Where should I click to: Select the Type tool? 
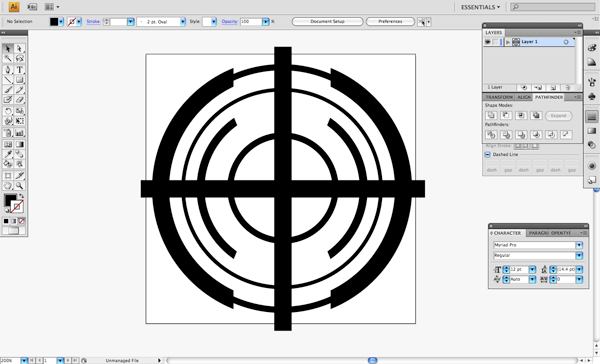[20, 70]
